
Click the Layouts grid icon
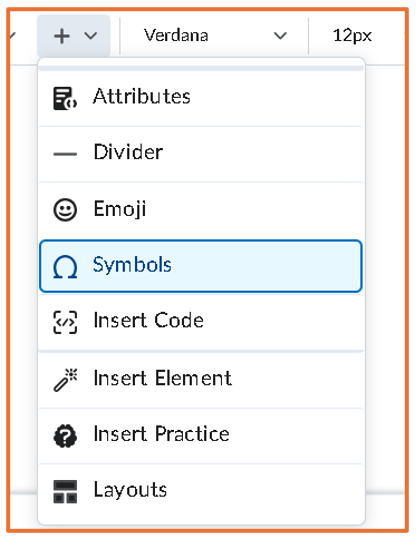(x=65, y=492)
